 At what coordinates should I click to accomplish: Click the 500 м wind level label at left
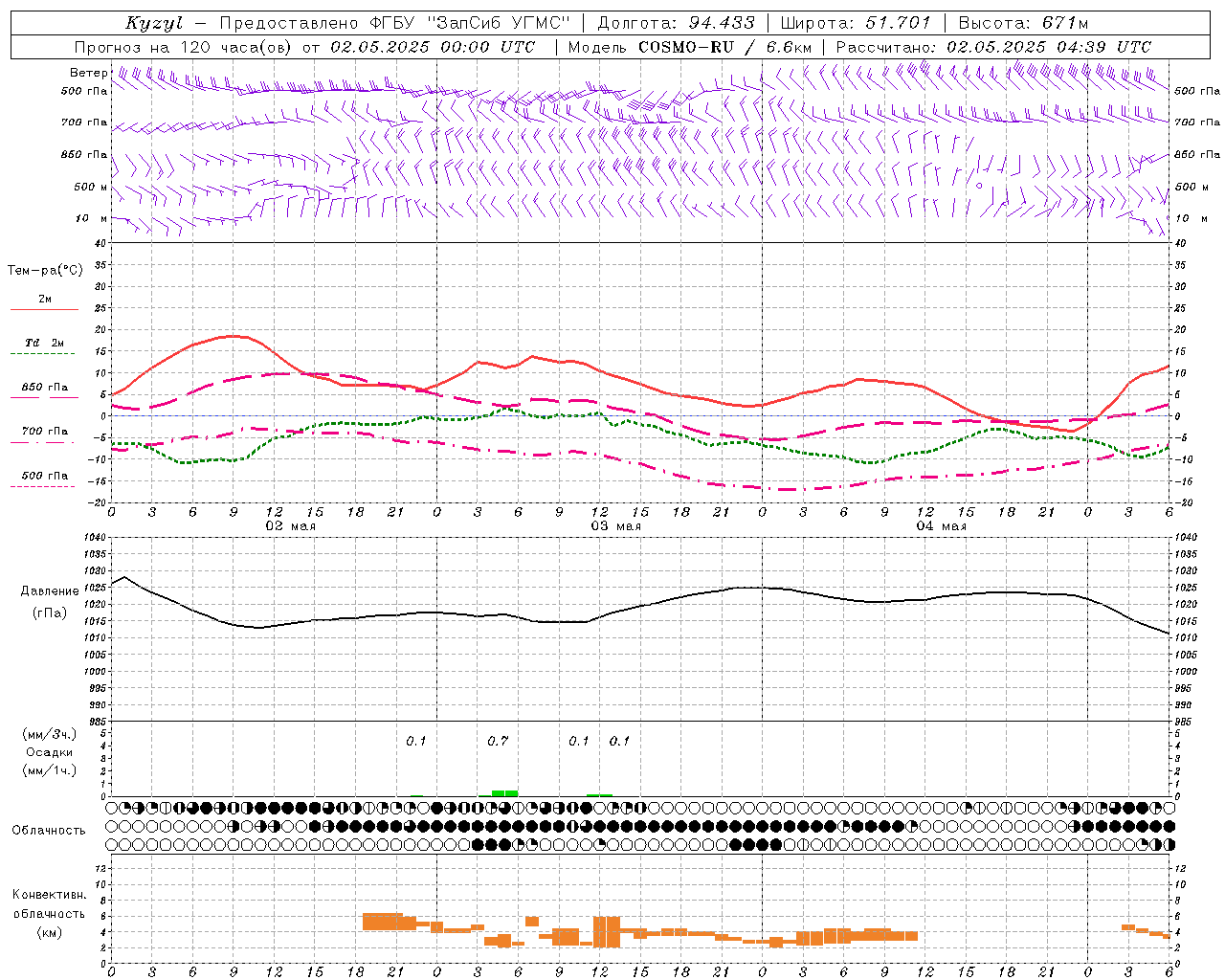[x=90, y=187]
